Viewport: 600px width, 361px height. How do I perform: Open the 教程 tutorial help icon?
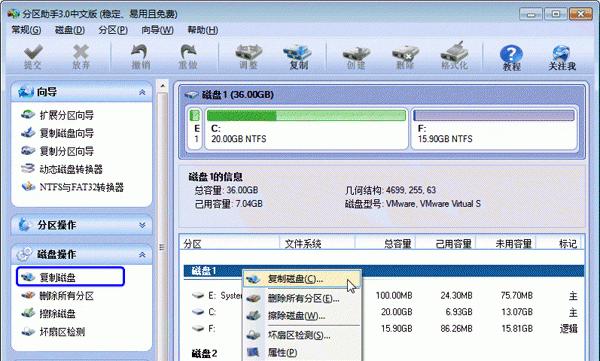tap(512, 58)
